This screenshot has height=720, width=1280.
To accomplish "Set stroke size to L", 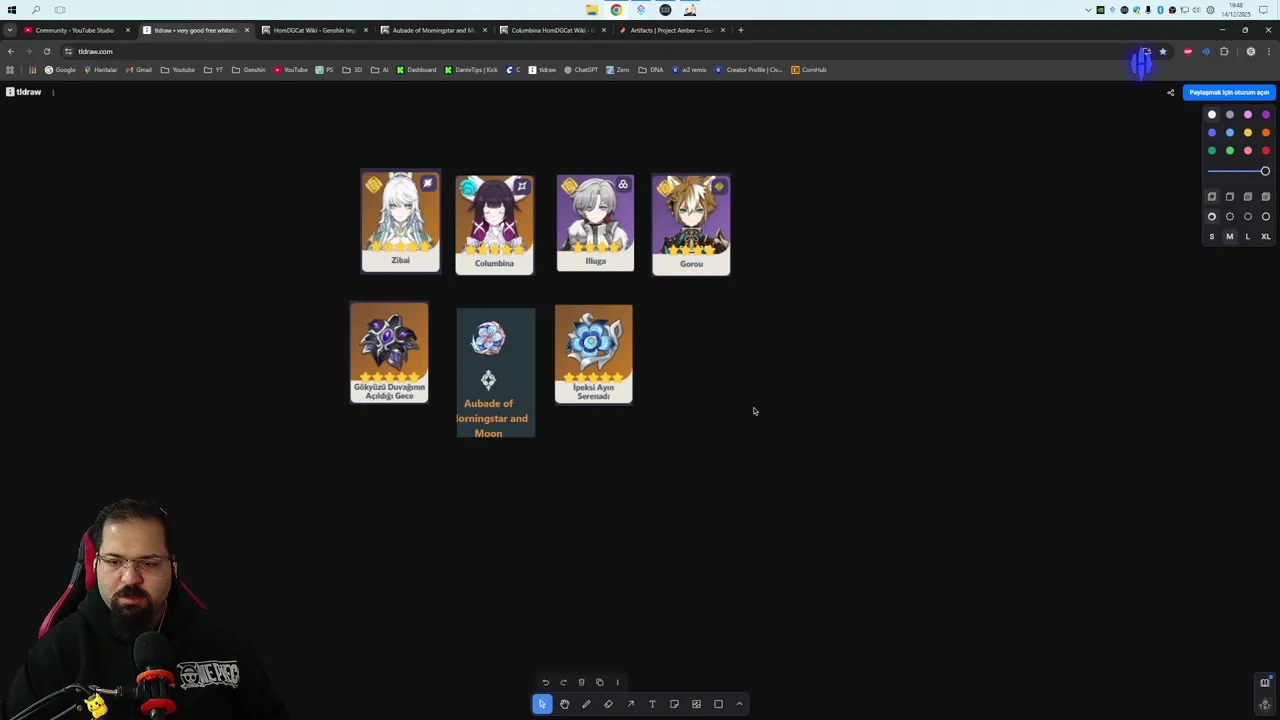I will 1248,237.
